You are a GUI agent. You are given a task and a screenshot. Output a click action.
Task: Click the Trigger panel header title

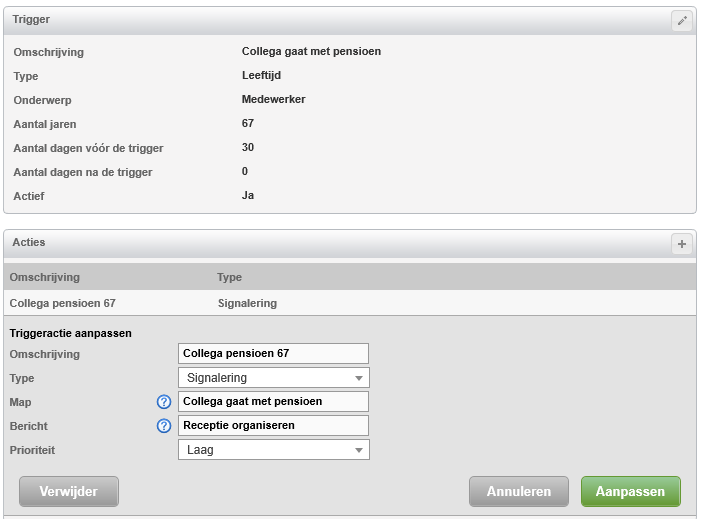point(31,19)
